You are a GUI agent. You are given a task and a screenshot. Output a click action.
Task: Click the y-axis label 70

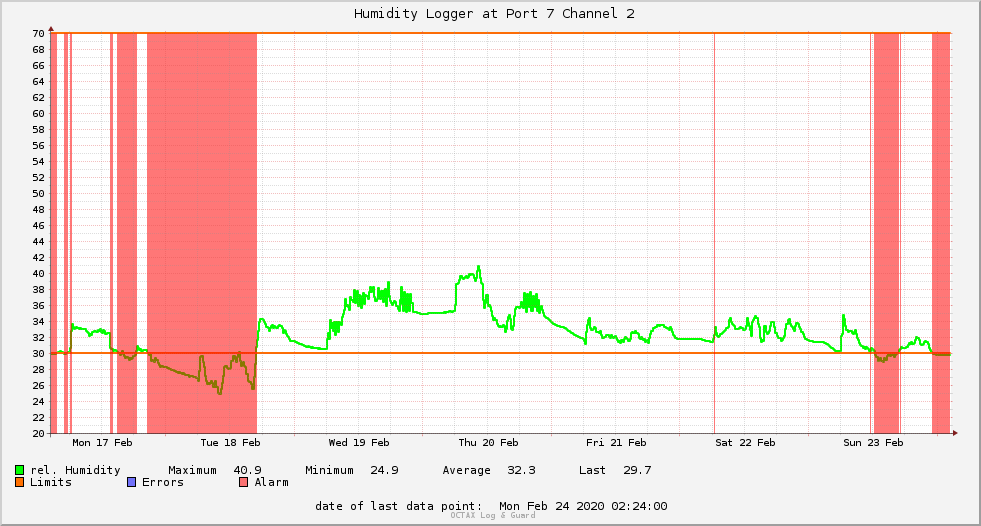(39, 33)
